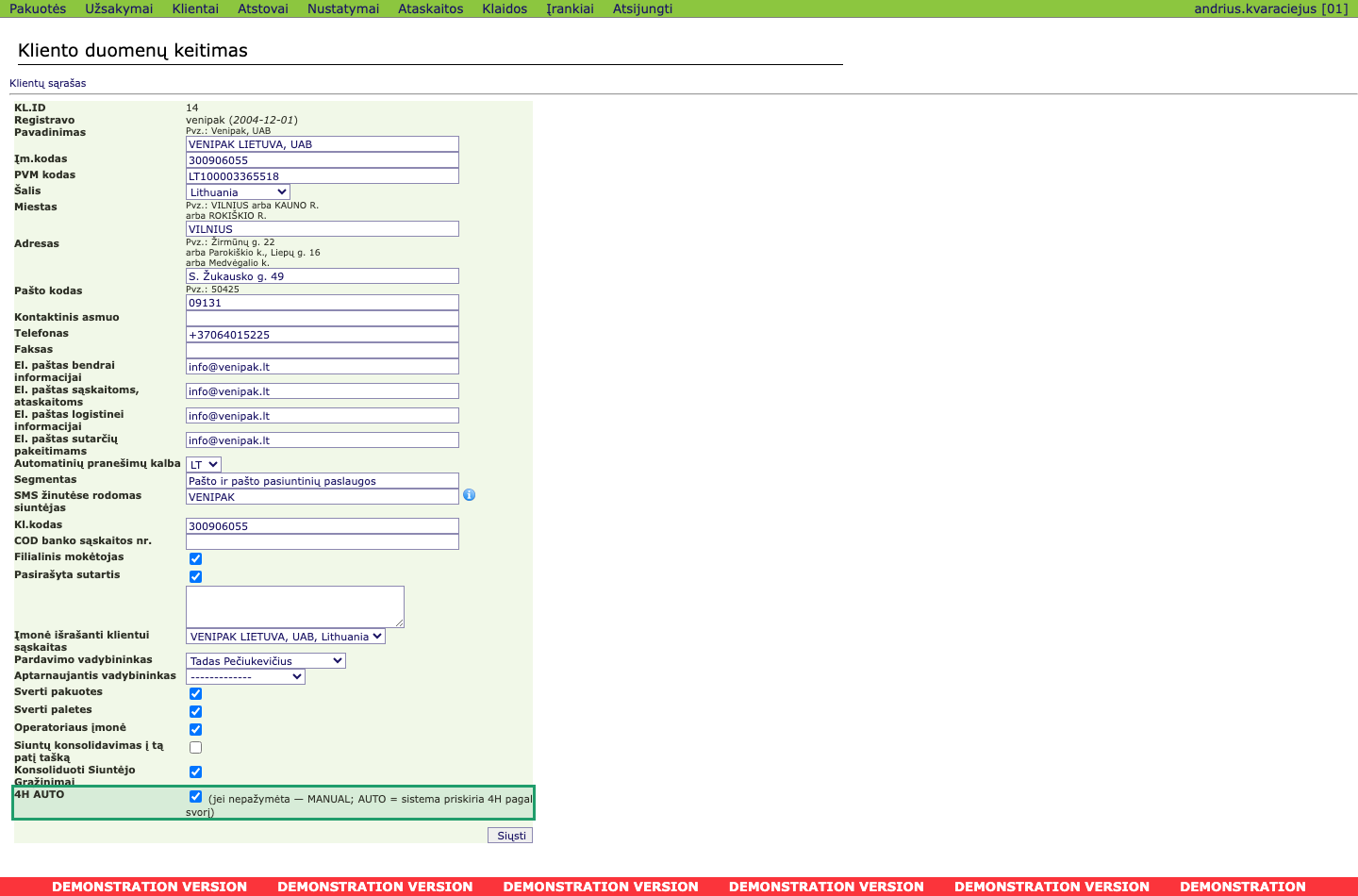Toggle the Konsoliduoti Siuntėjo Grąžinimai checkbox
This screenshot has width=1358, height=896.
(195, 772)
